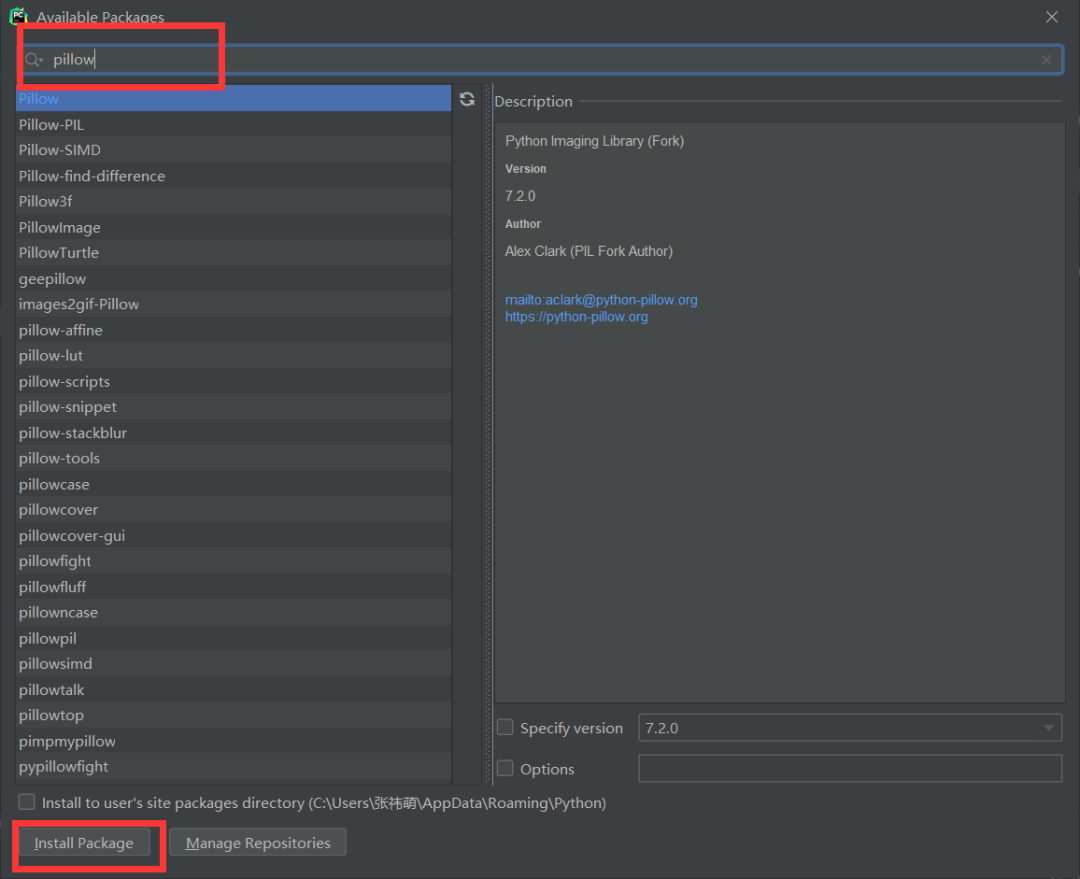Click the Options text input field
Screen dimensions: 1080x879
click(849, 768)
